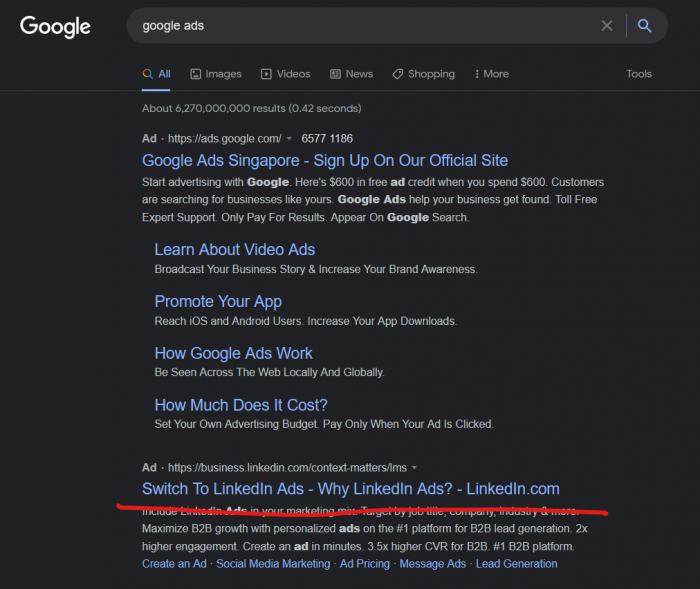Switch to the Images tab
700x589 pixels.
point(216,74)
